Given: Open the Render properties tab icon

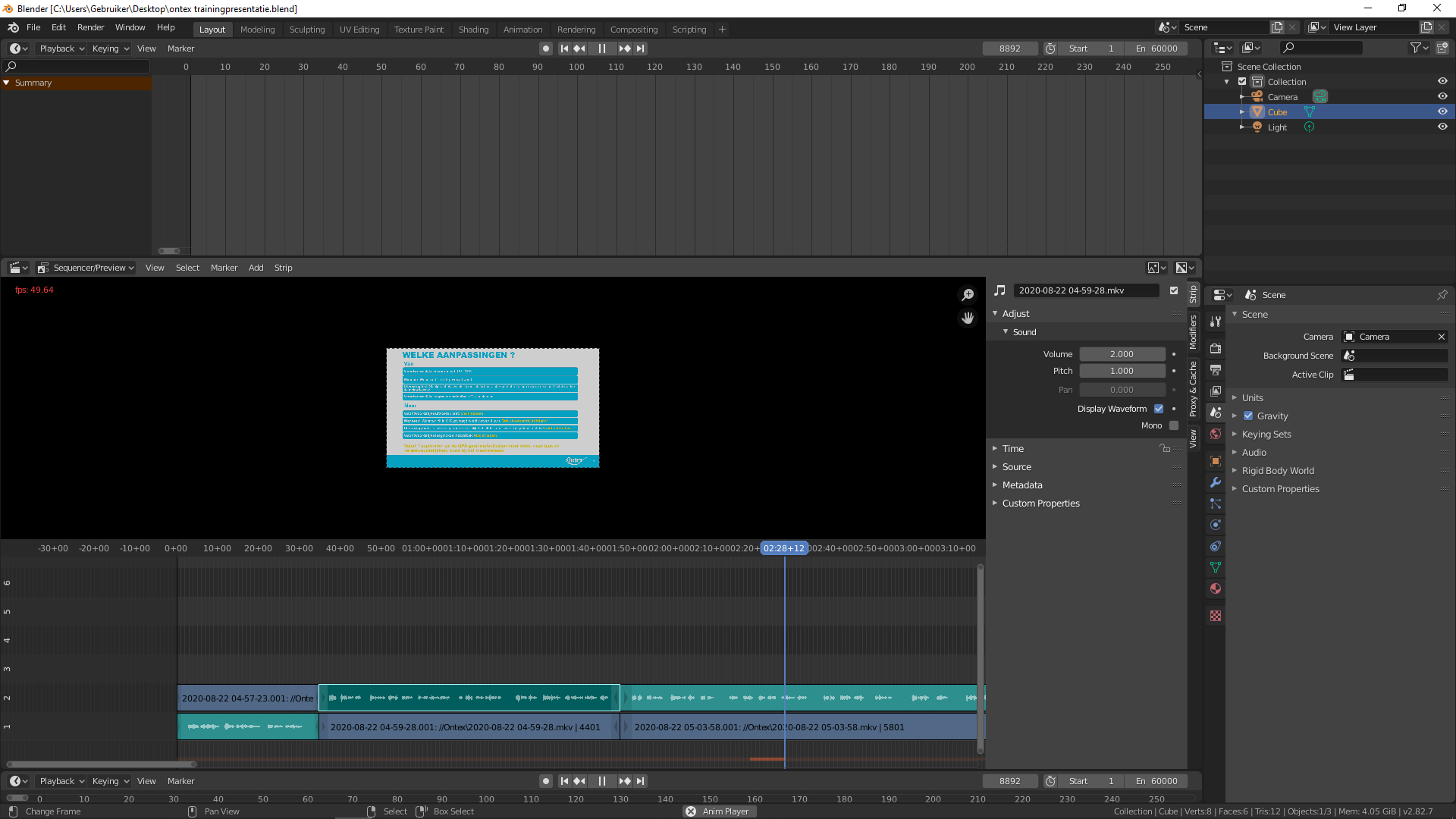Looking at the screenshot, I should click(x=1216, y=348).
